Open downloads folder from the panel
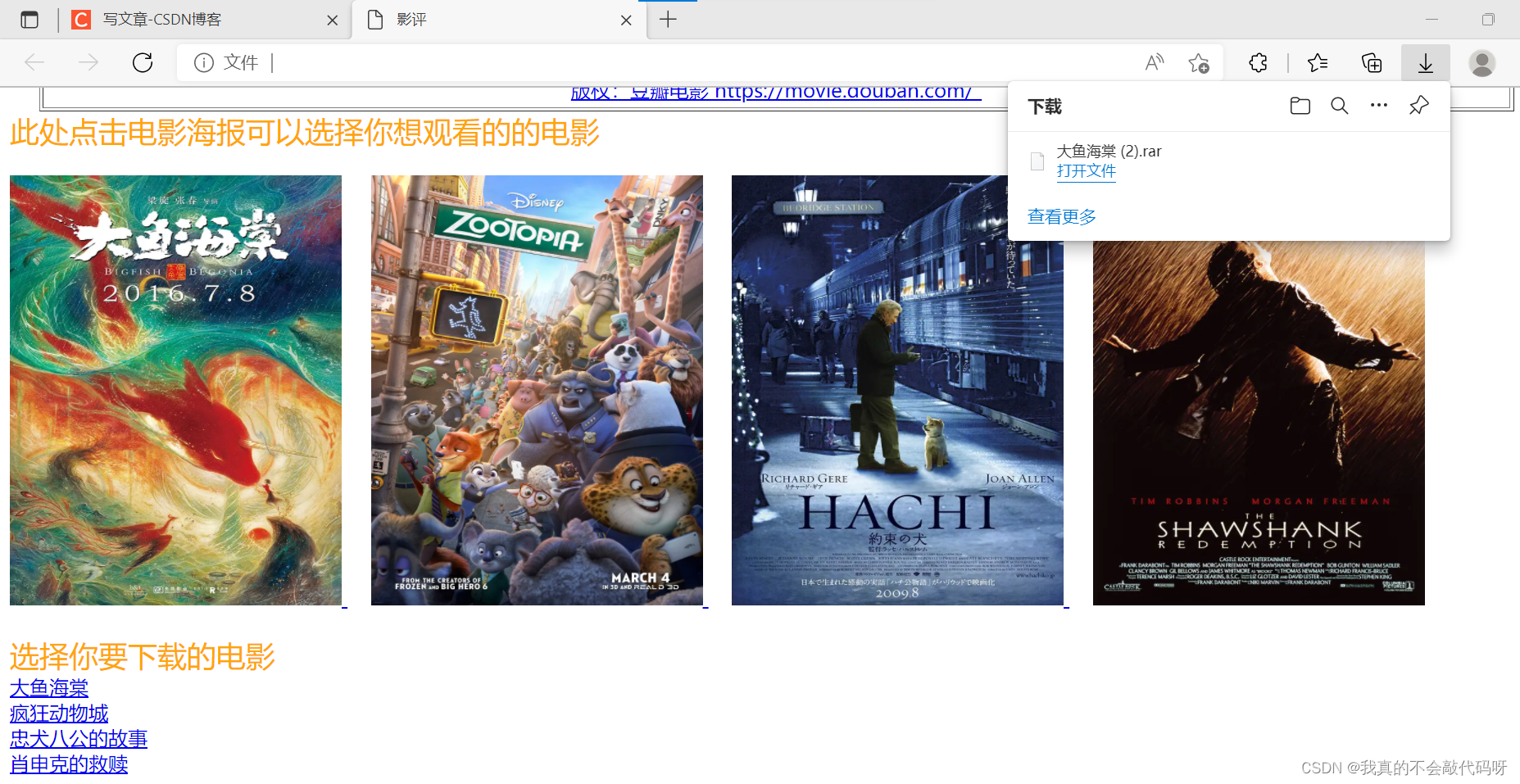 (x=1300, y=106)
